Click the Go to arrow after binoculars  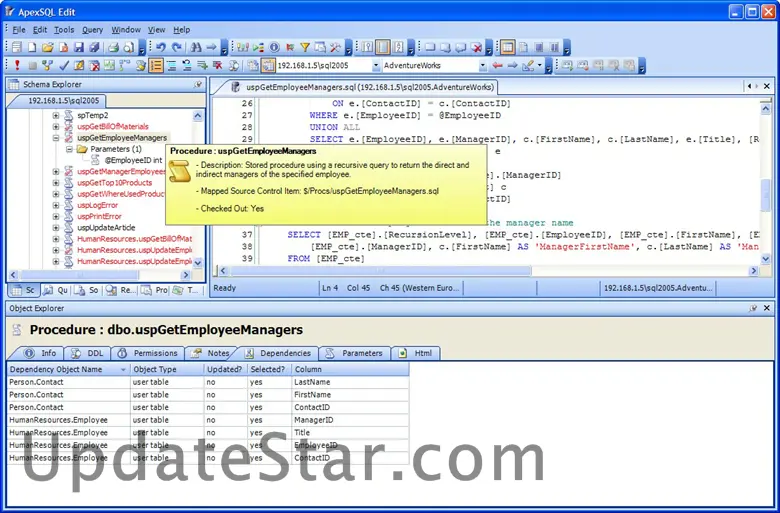pyautogui.click(x=211, y=48)
